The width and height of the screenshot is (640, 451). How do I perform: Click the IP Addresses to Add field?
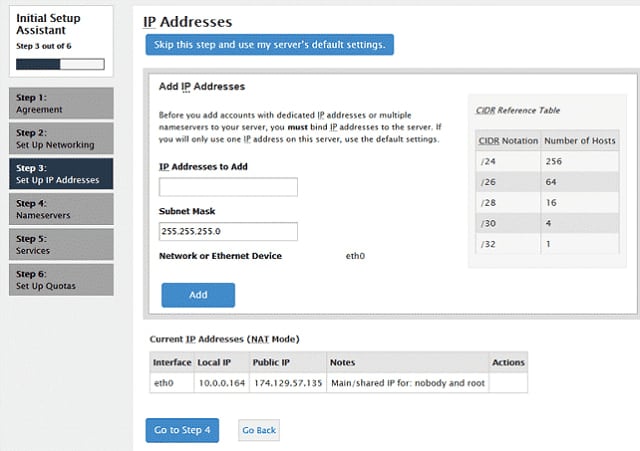(228, 187)
